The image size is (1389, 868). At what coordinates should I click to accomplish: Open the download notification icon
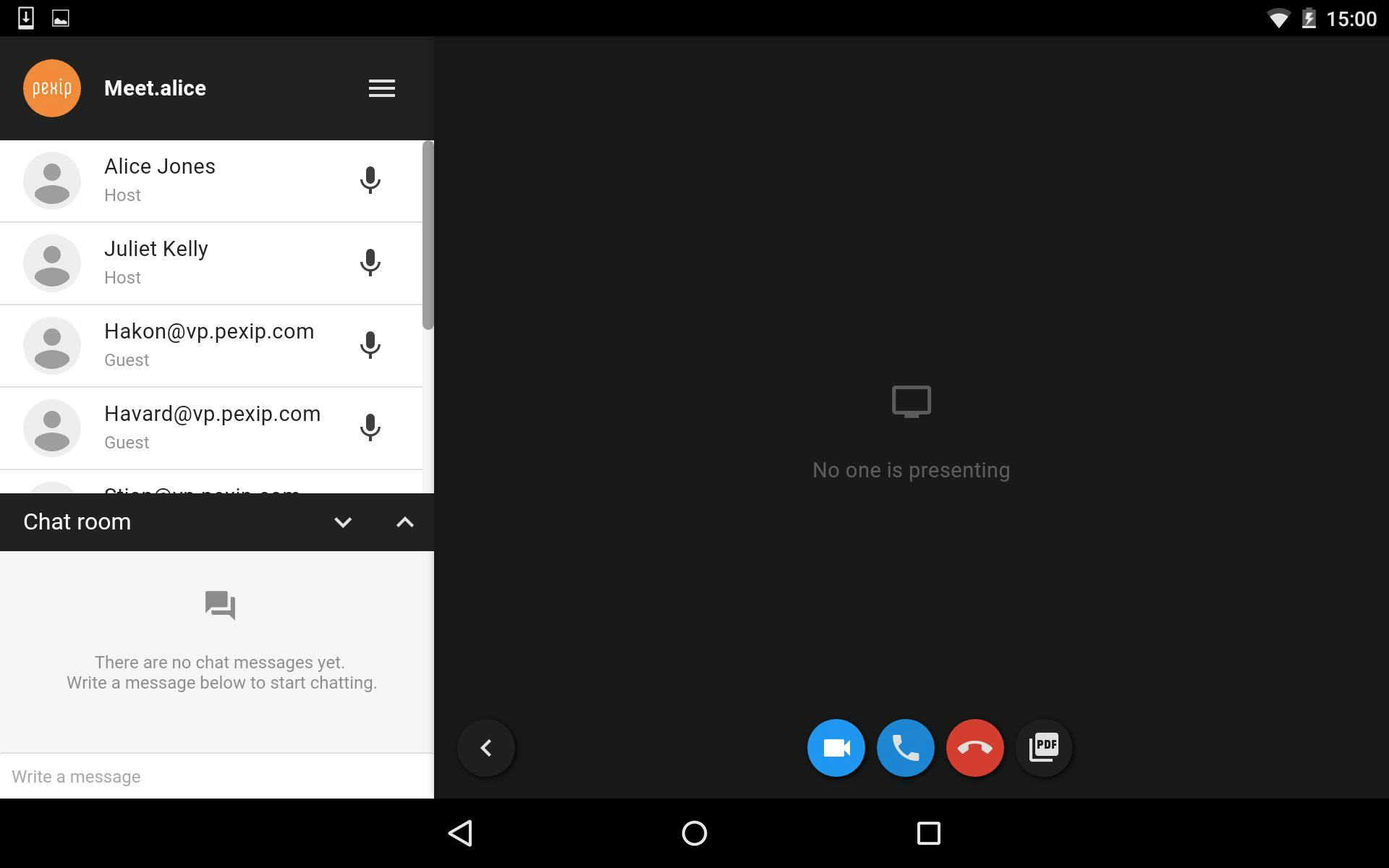tap(26, 18)
